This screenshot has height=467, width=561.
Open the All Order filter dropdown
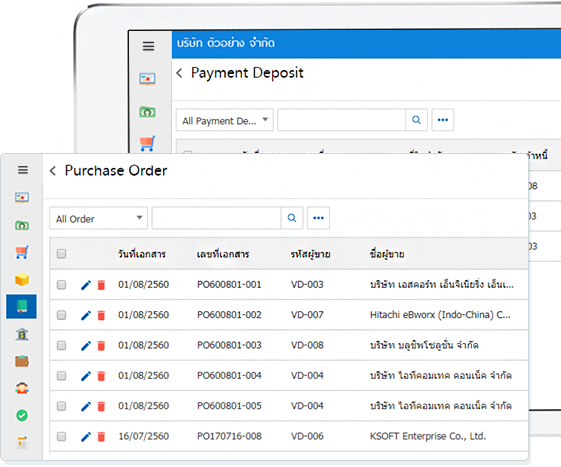pos(98,218)
